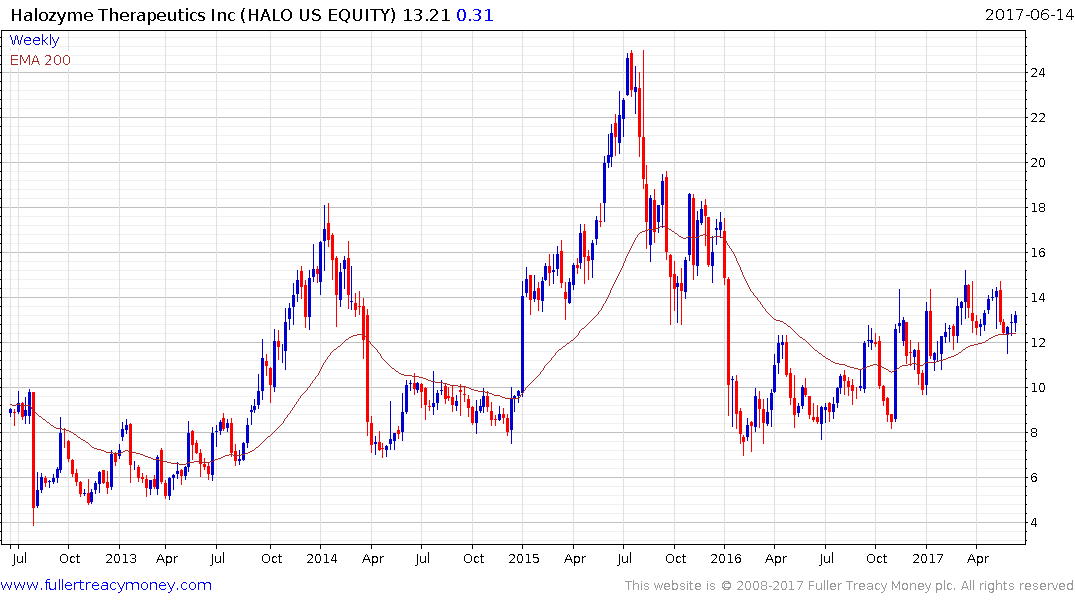Click the last price 13.21

tap(426, 15)
